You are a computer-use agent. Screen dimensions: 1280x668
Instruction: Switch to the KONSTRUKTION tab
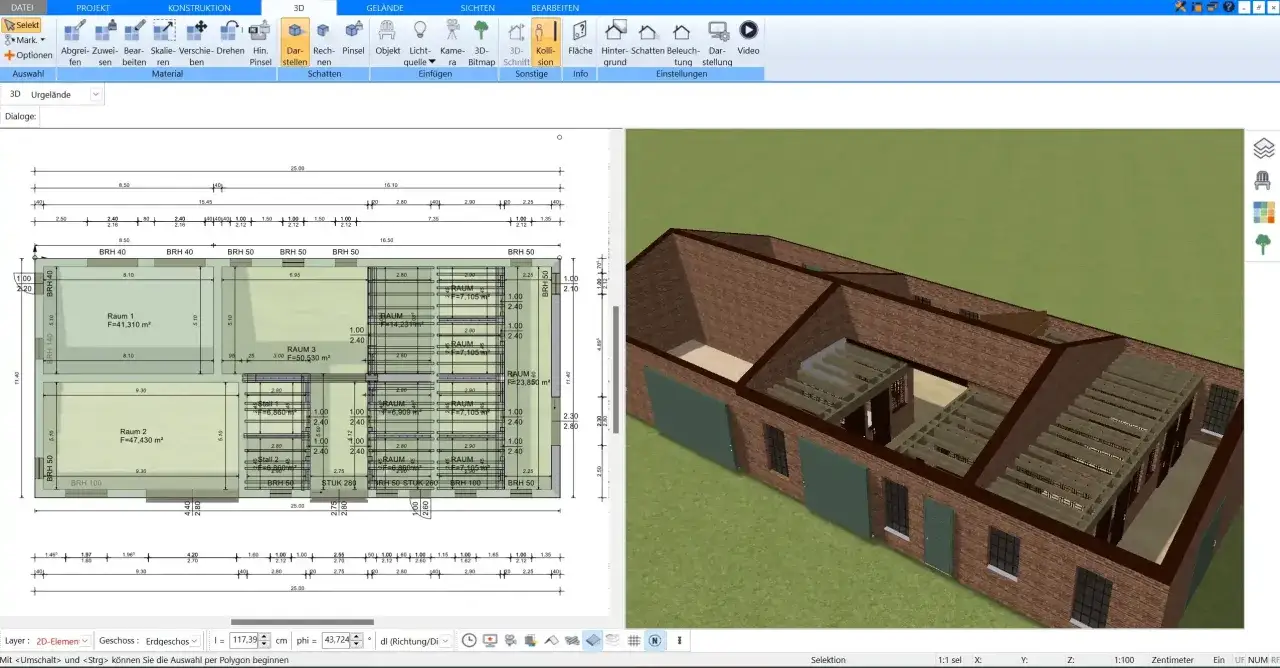point(199,7)
